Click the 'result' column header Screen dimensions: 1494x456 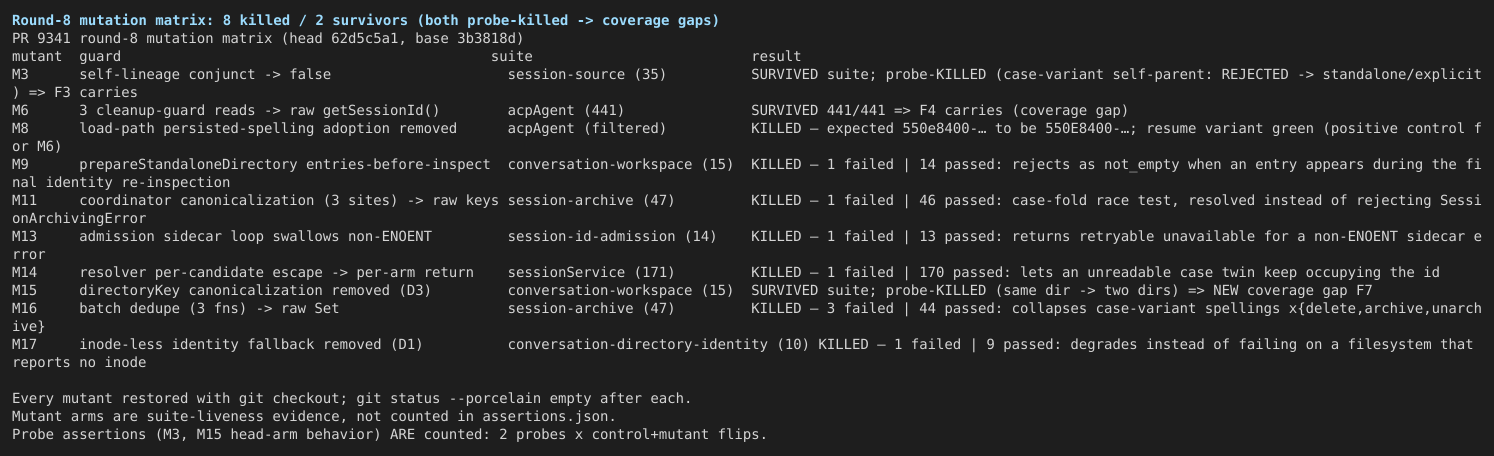[776, 56]
